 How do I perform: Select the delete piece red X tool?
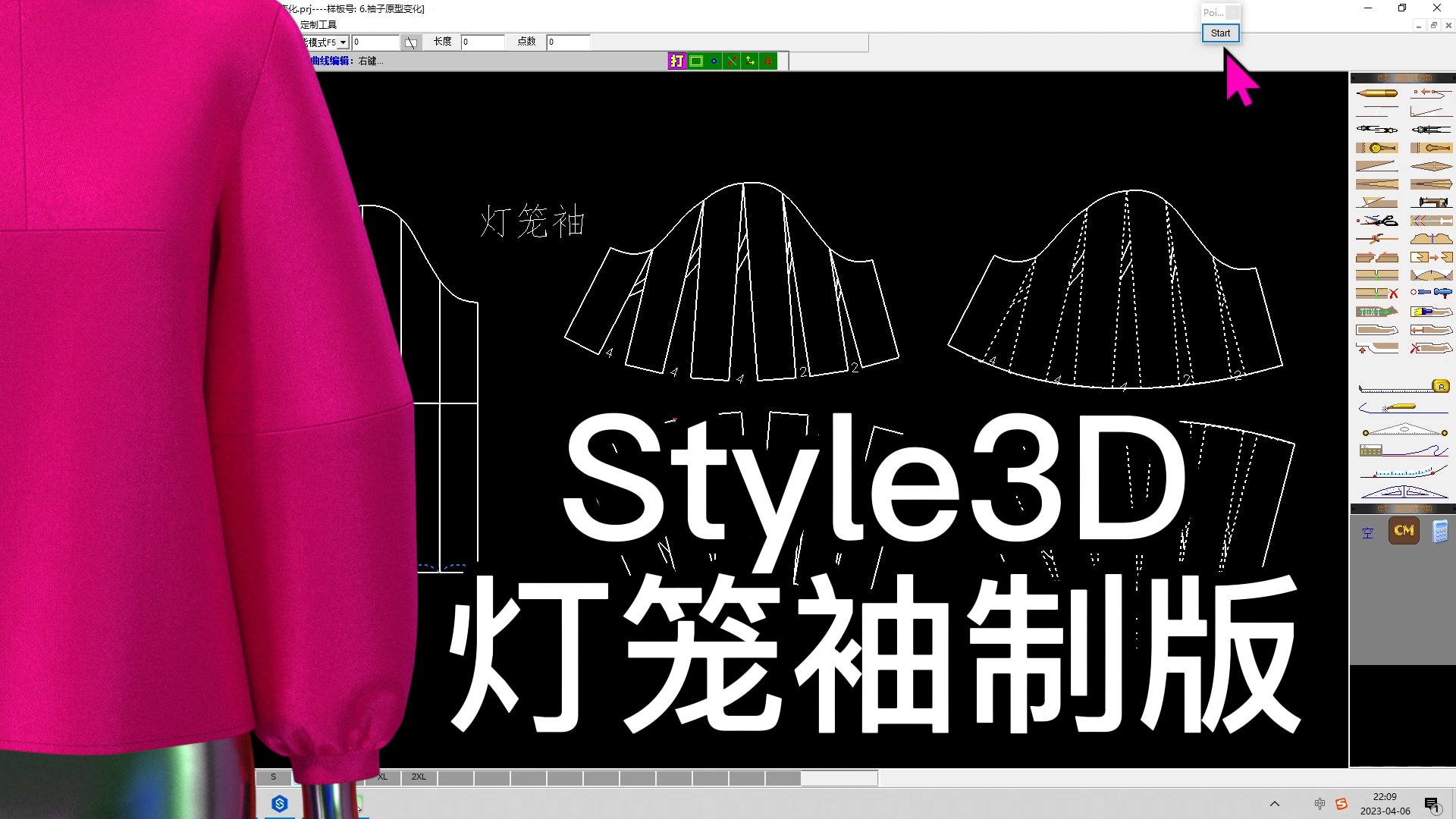[1431, 348]
